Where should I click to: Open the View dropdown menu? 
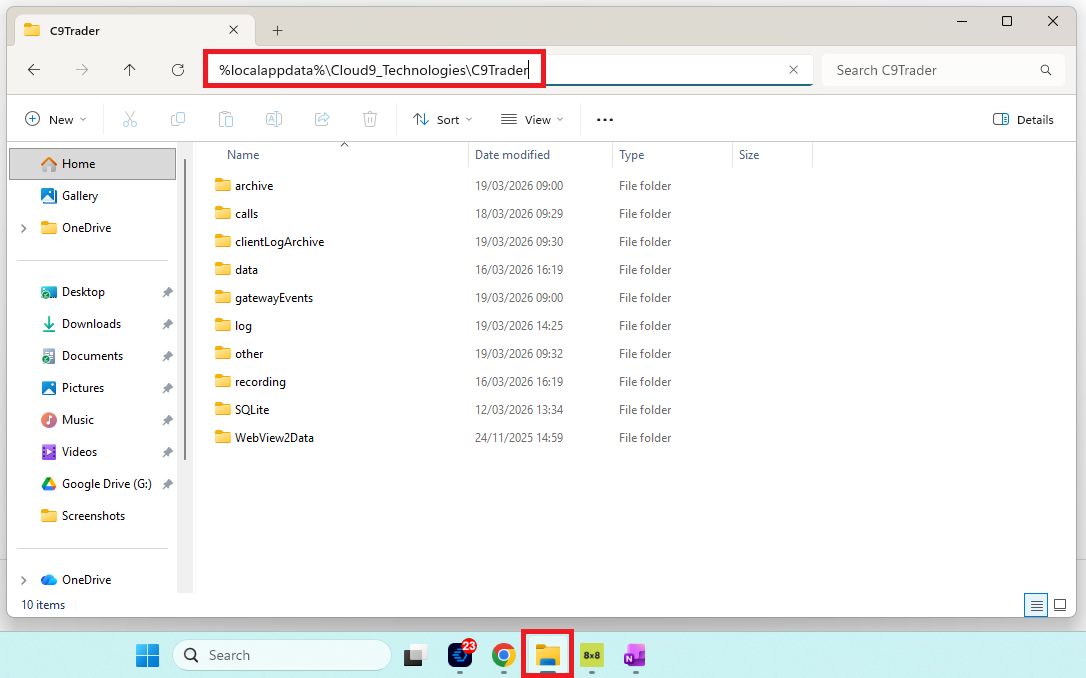(532, 119)
